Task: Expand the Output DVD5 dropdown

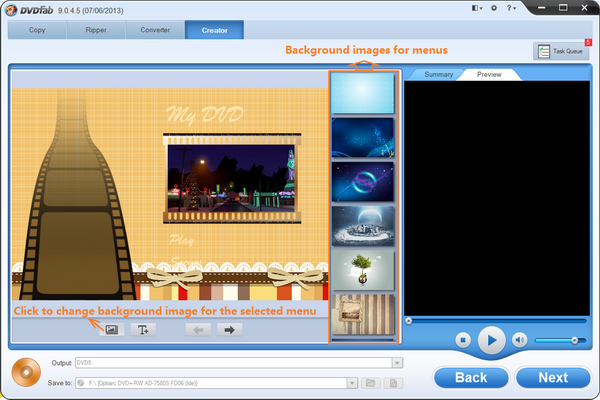Action: 397,362
